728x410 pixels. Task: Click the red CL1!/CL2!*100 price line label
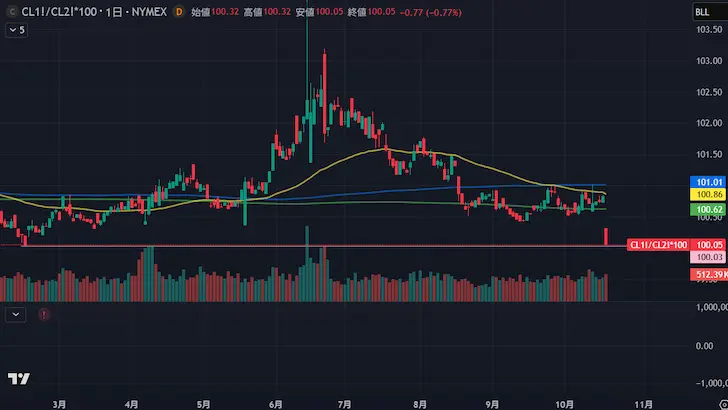click(655, 245)
